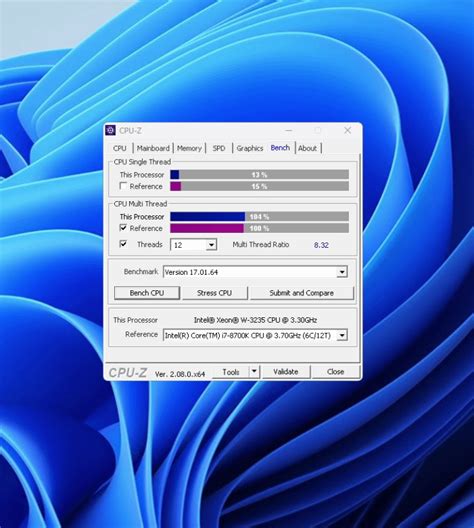Click the Tools button
Viewport: 474px width, 528px height.
231,372
